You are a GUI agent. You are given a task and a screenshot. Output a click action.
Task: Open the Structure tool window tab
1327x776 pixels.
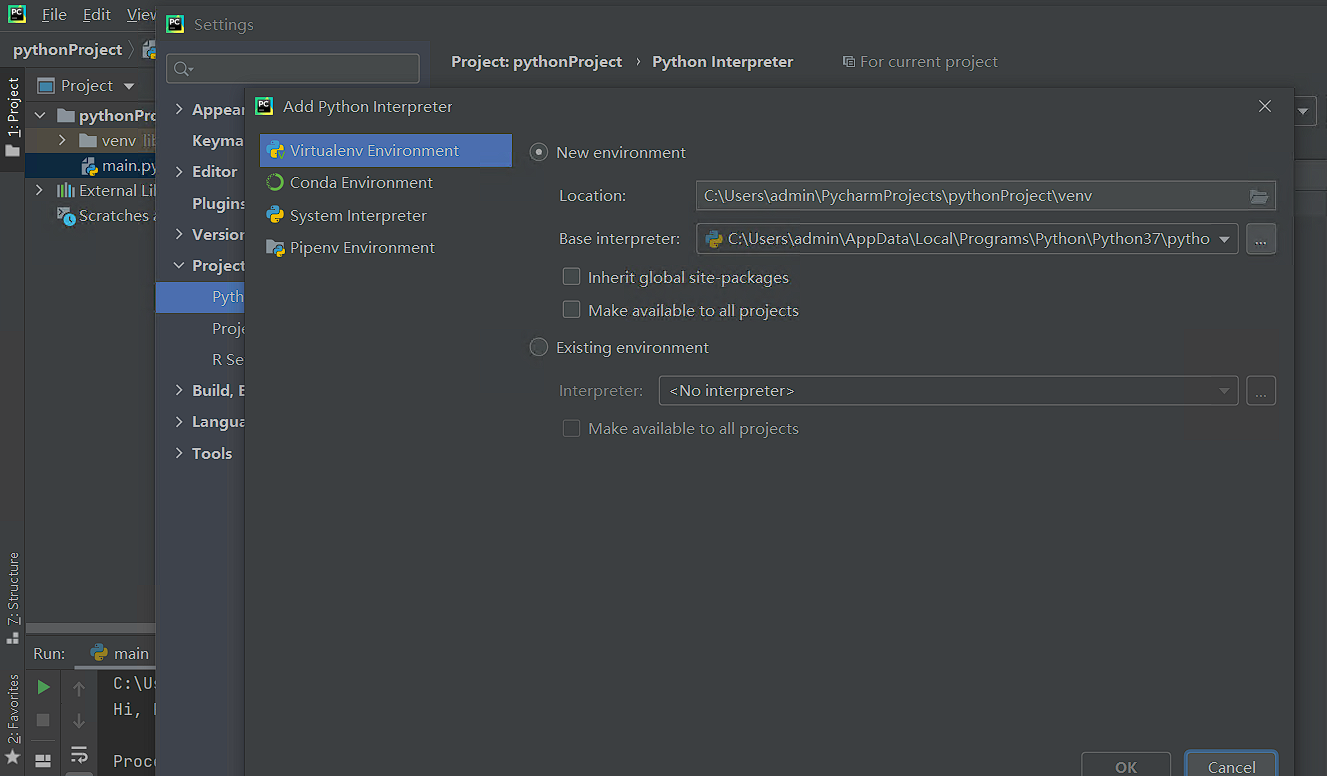point(14,590)
